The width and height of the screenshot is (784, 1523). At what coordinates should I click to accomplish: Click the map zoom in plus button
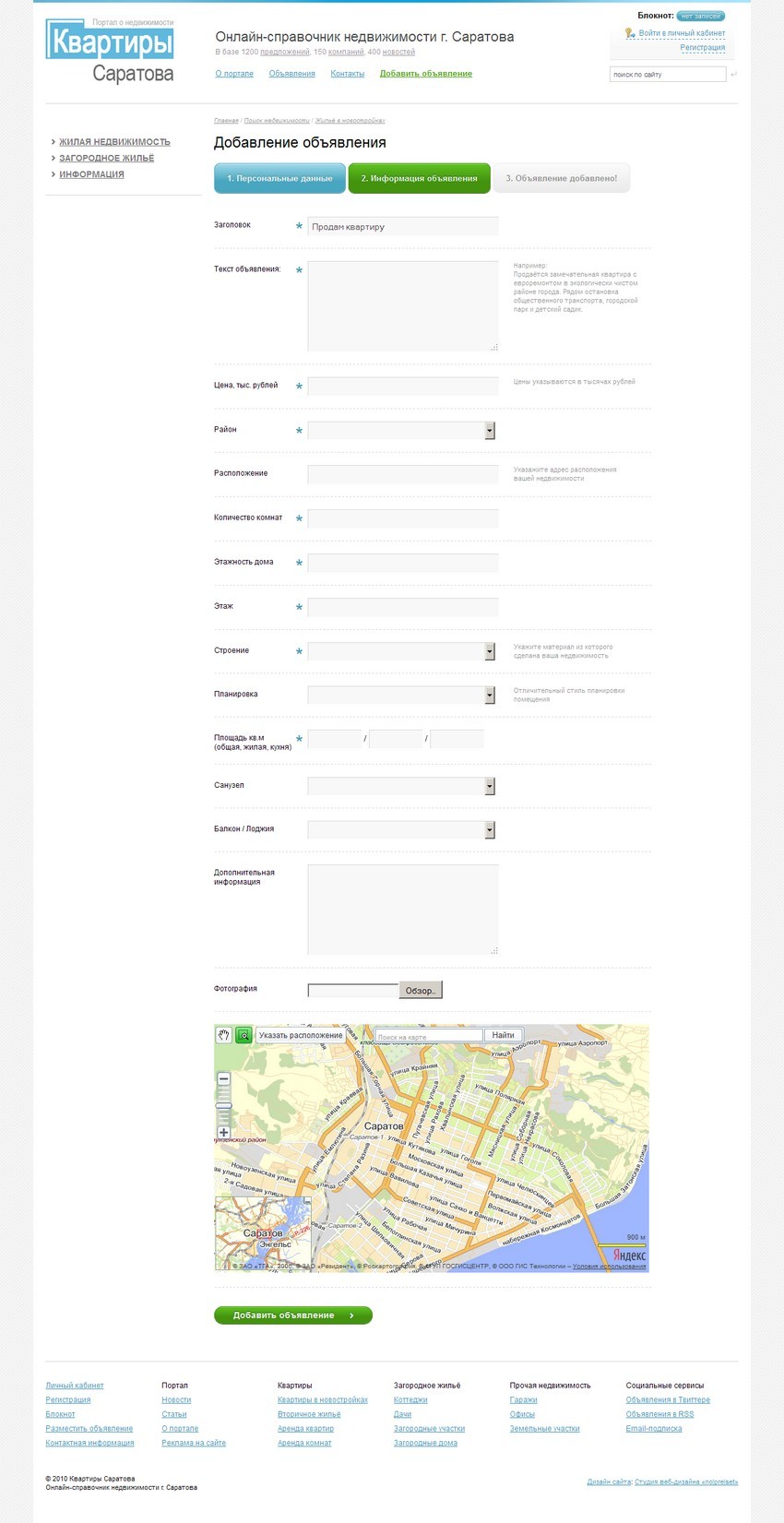tap(223, 1132)
